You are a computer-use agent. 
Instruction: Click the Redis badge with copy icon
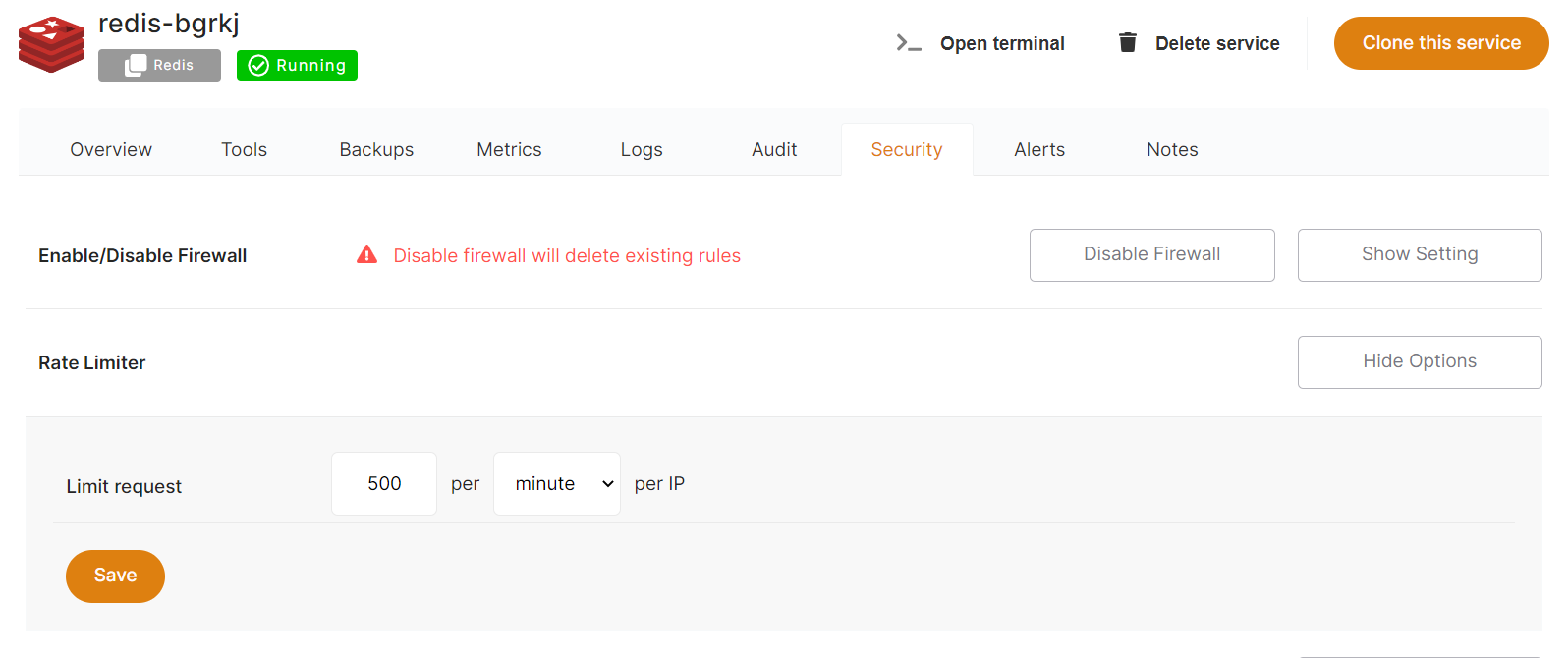click(x=159, y=65)
